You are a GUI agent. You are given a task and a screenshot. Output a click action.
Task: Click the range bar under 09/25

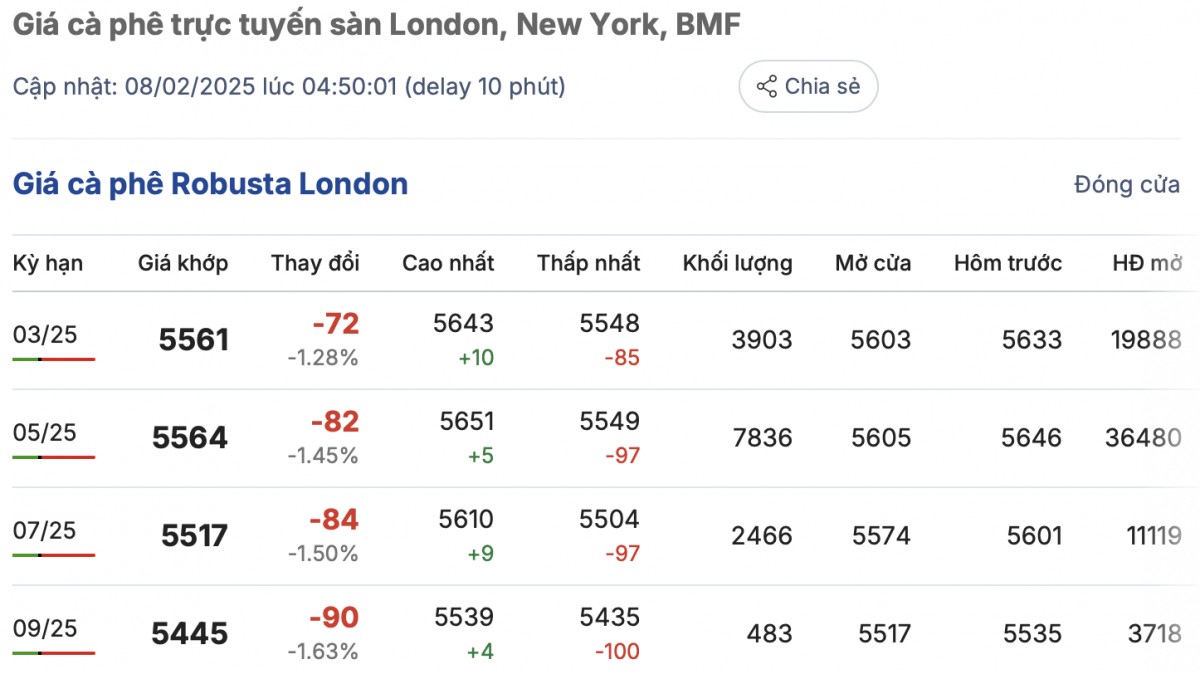pyautogui.click(x=54, y=653)
